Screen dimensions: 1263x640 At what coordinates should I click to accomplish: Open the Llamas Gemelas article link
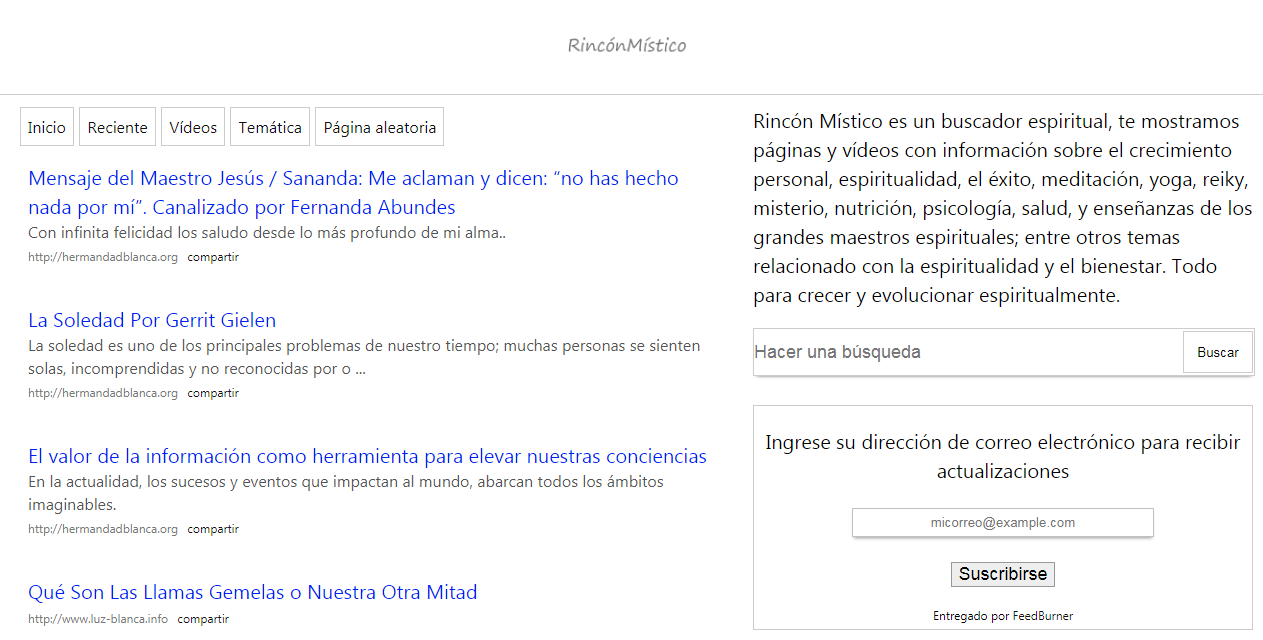pos(252,592)
